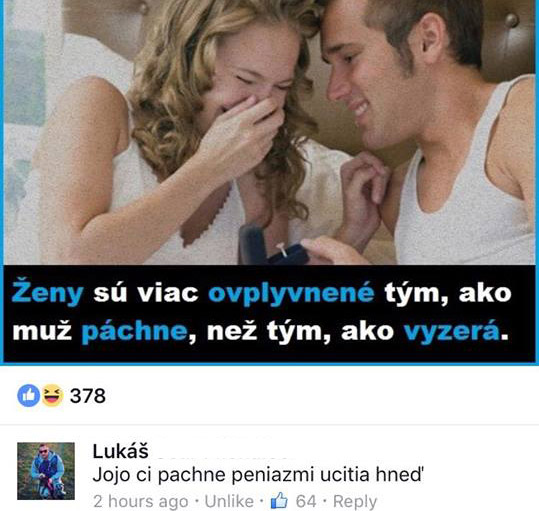This screenshot has width=539, height=511.
Task: Click the blue word 'vyzerá' in caption
Action: [x=451, y=332]
